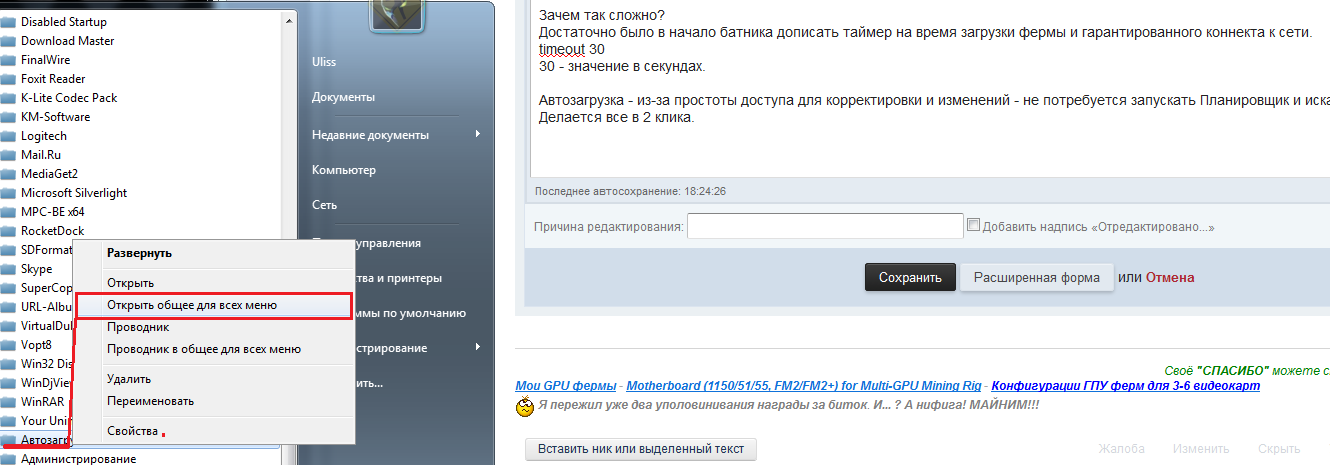
Task: Click the smiley emoticon in the signature
Action: click(x=524, y=407)
